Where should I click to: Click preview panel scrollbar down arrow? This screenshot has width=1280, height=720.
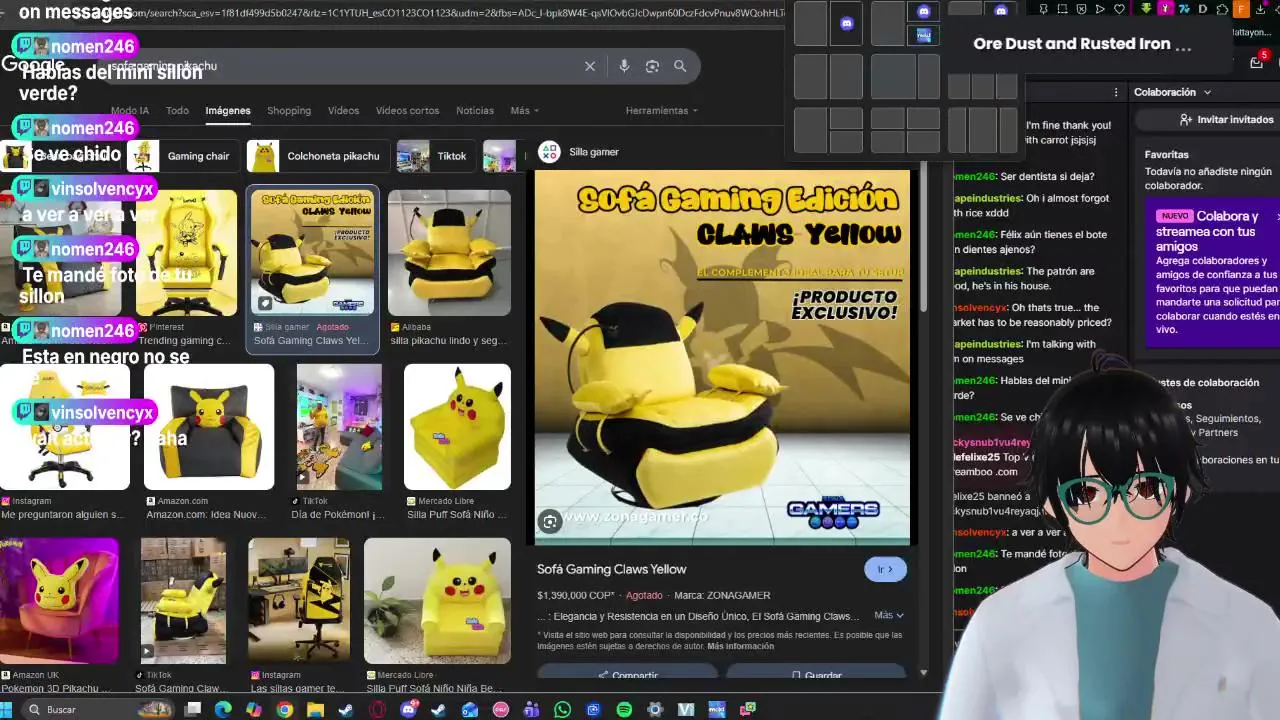(923, 673)
